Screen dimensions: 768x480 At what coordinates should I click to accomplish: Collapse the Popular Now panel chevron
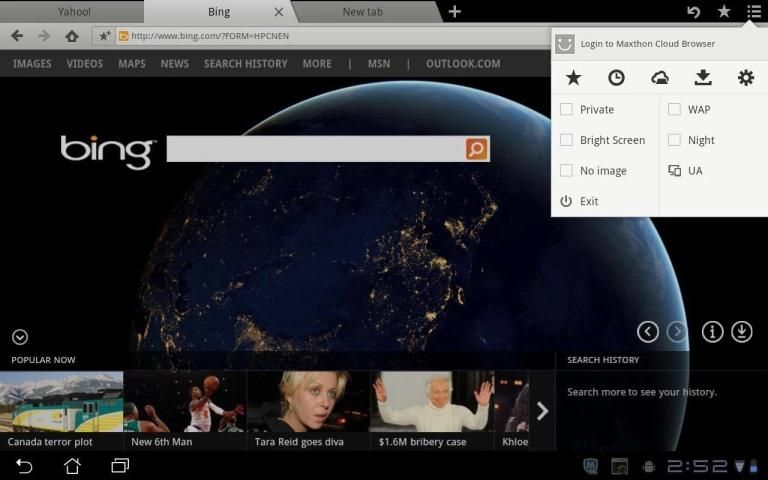coord(20,338)
